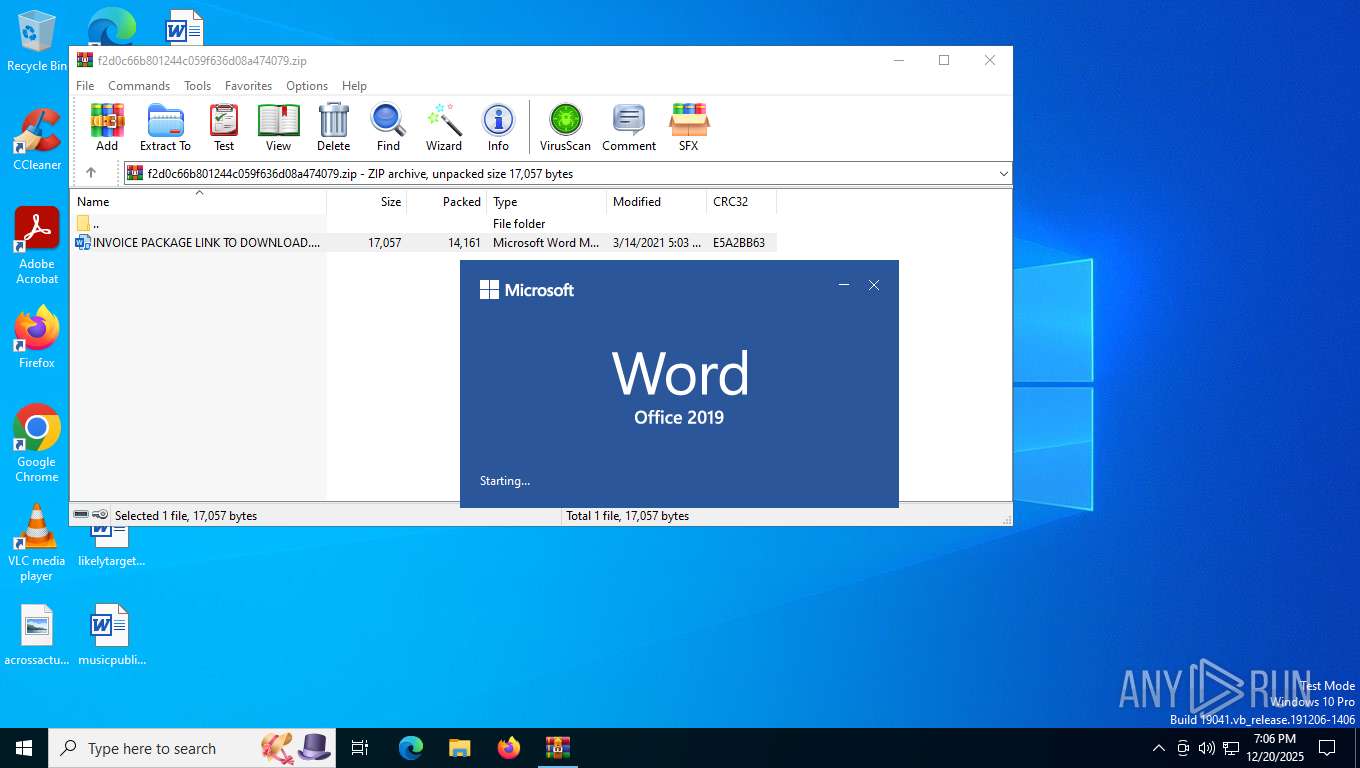The width and height of the screenshot is (1360, 768).
Task: Sort by the CRC32 column header
Action: (x=741, y=201)
